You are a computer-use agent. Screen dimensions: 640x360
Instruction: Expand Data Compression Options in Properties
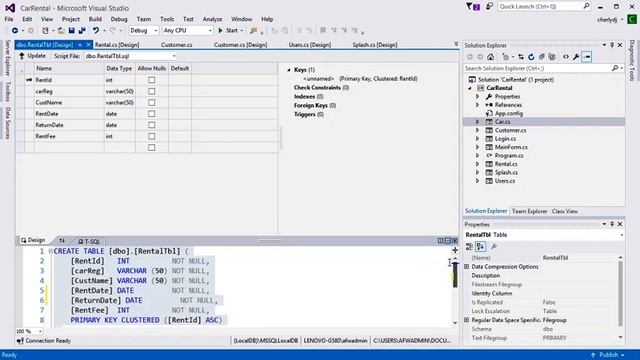[x=467, y=267]
